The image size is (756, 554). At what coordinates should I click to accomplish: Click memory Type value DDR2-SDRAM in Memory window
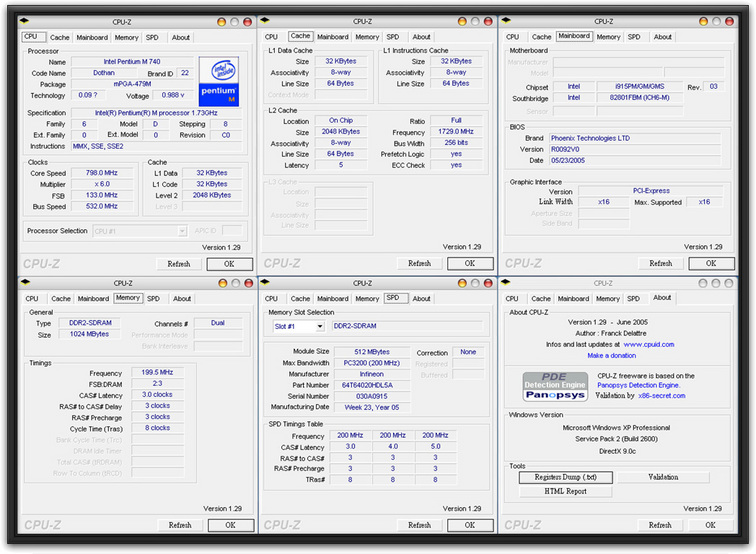(x=90, y=323)
